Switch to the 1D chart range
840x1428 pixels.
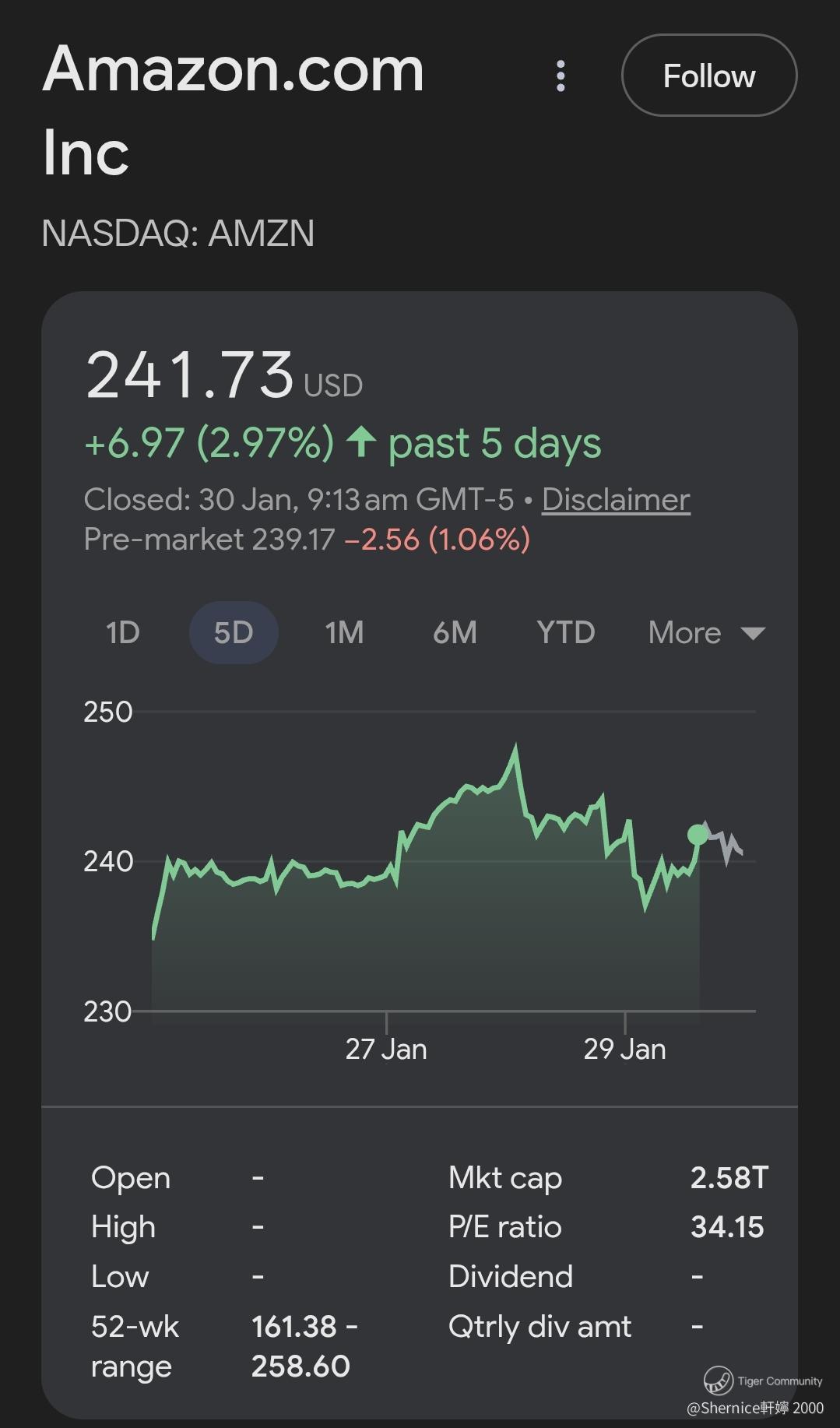click(x=123, y=633)
